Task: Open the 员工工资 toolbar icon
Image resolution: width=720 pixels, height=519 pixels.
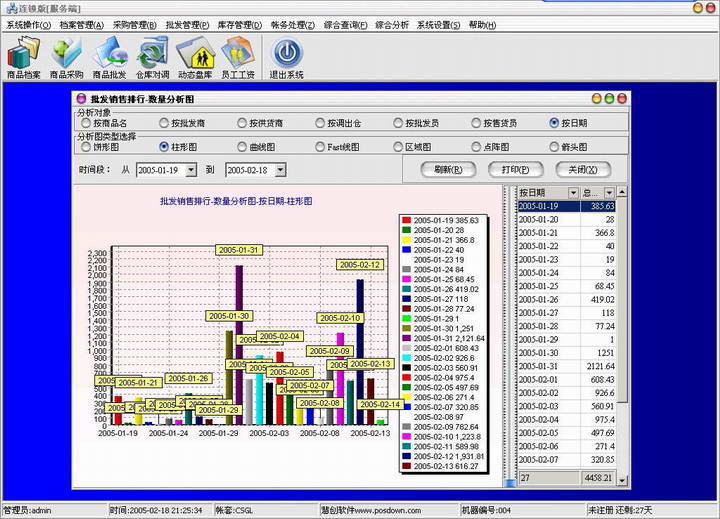Action: tap(238, 58)
